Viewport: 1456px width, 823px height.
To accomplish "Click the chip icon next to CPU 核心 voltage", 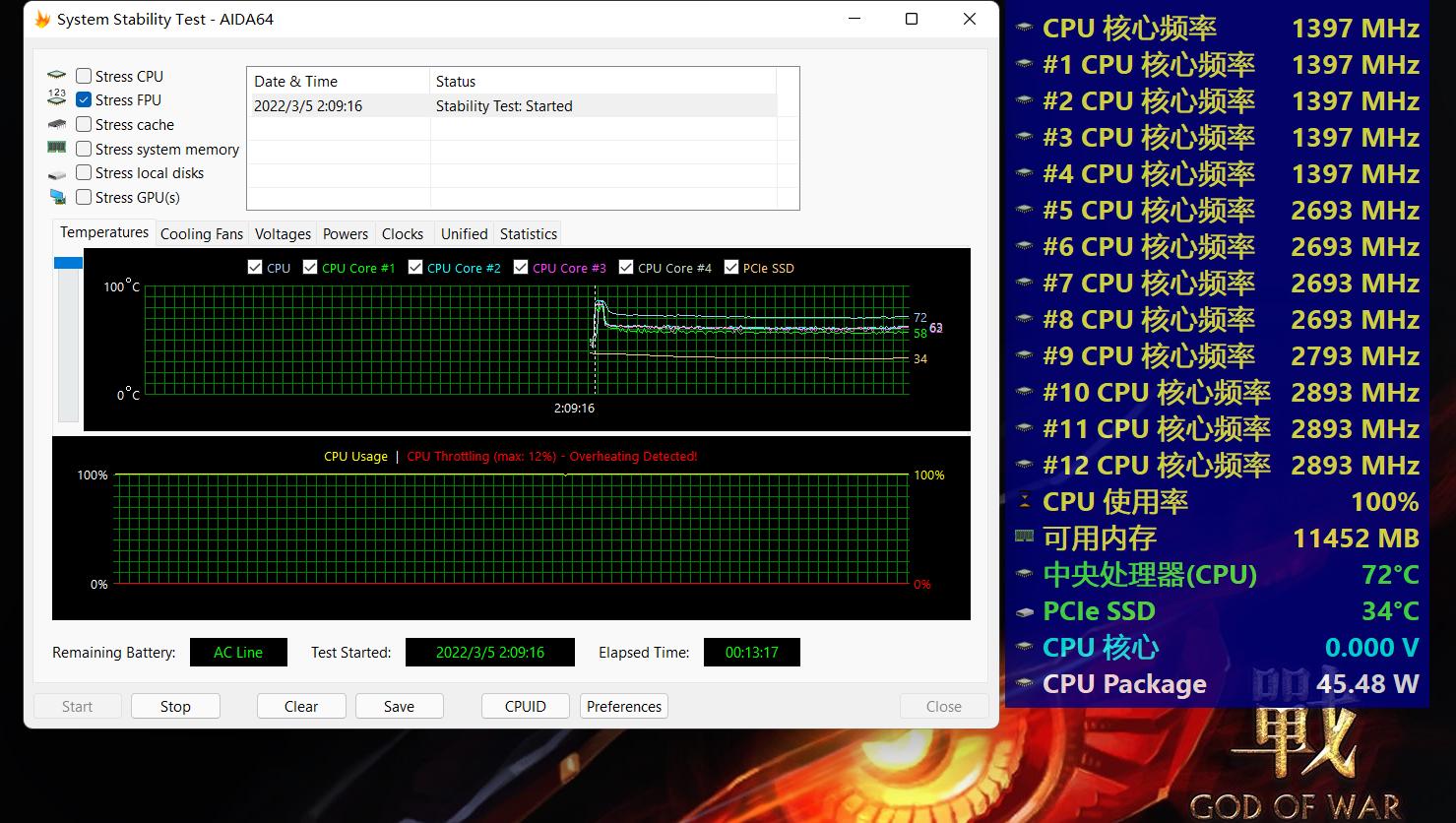I will point(1025,648).
